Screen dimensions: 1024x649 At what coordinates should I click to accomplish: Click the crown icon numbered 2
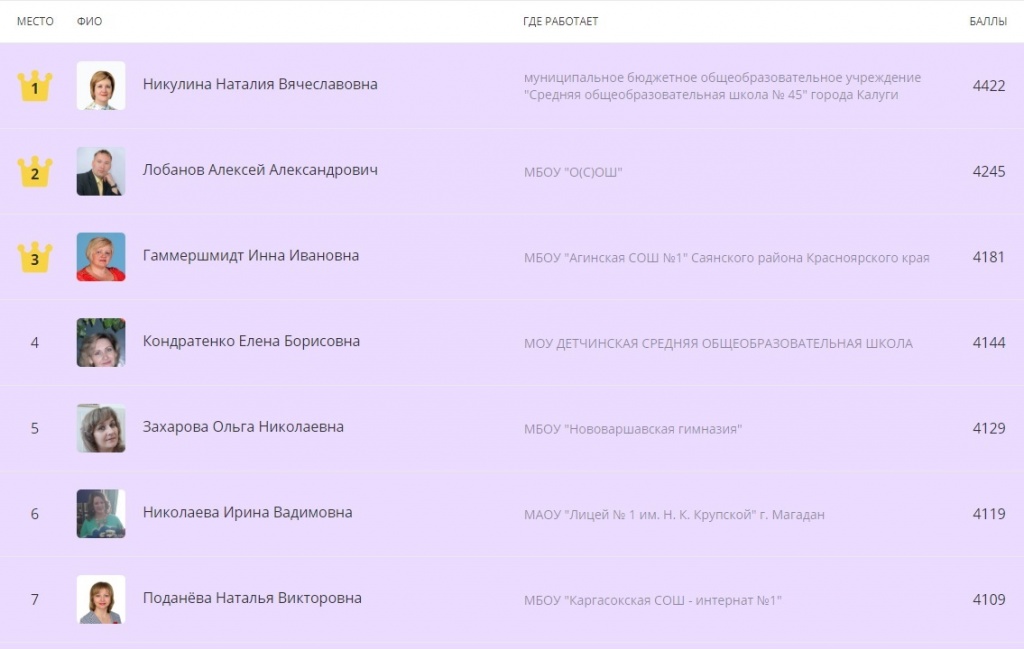[35, 172]
